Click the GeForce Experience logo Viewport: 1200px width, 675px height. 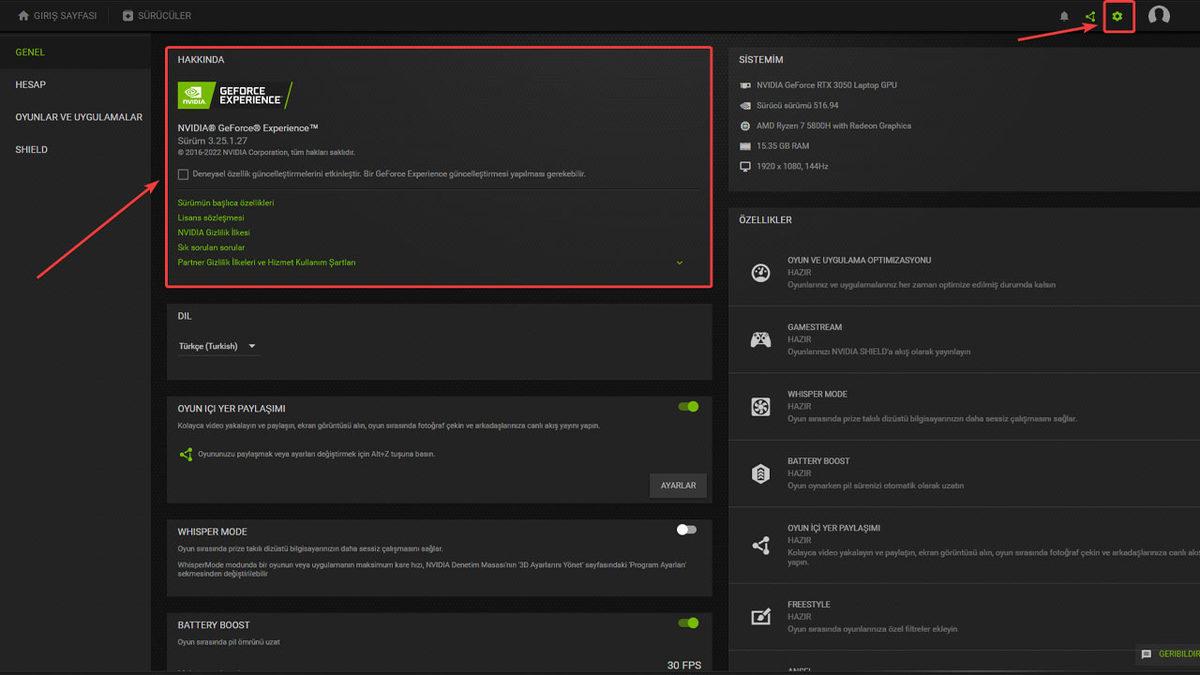point(235,95)
